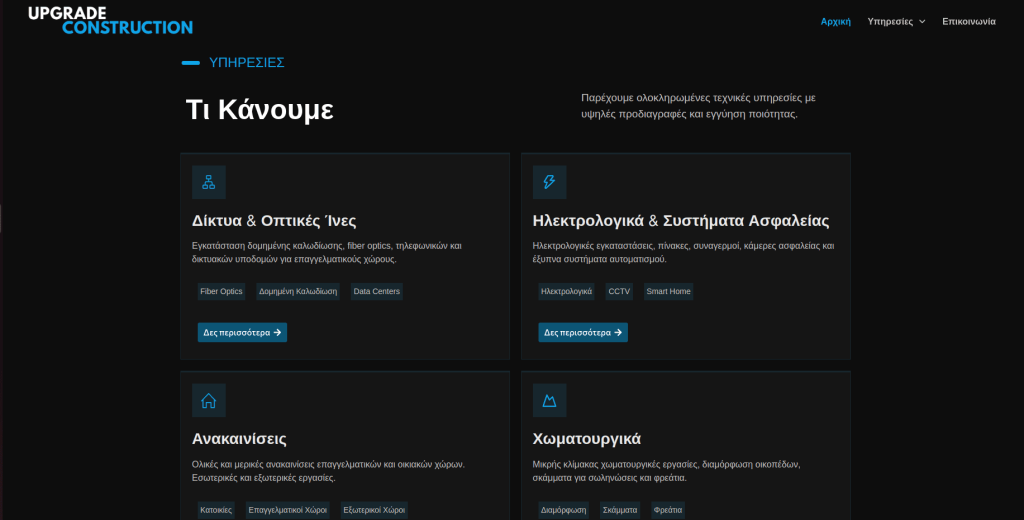Click the CCTV tag
Screen dimensions: 1024x520
(x=619, y=292)
